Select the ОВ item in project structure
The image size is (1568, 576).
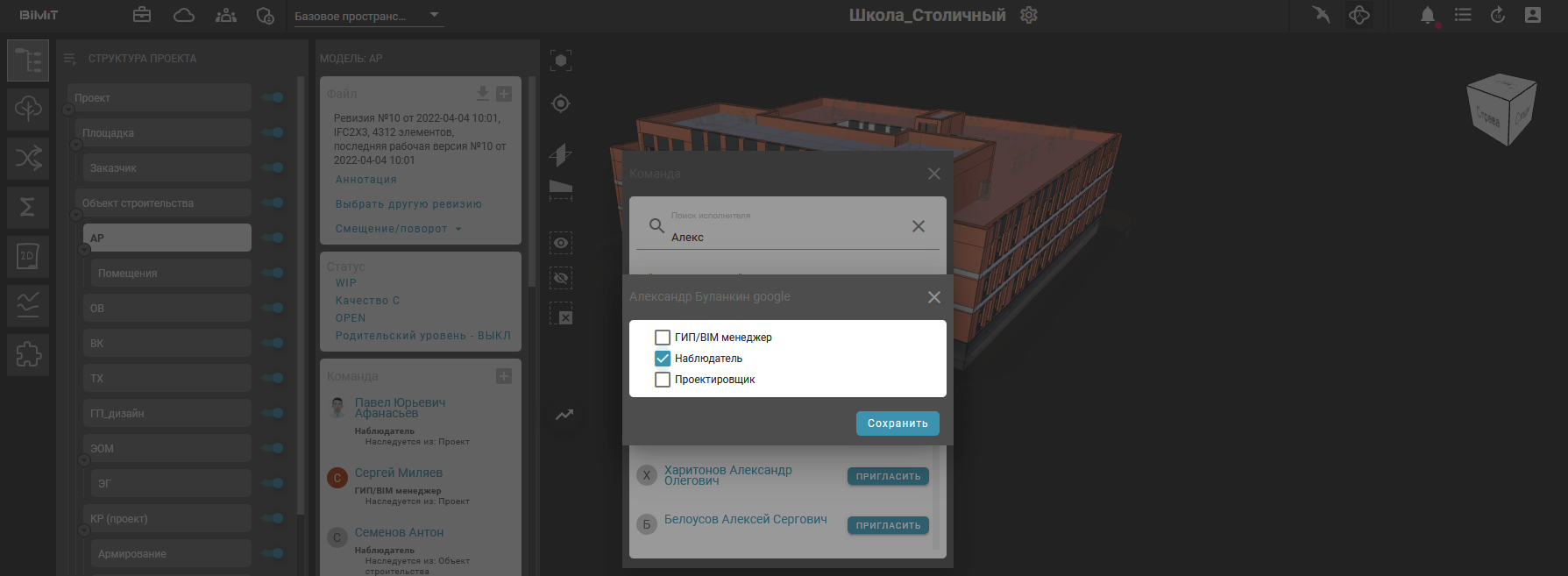point(167,308)
